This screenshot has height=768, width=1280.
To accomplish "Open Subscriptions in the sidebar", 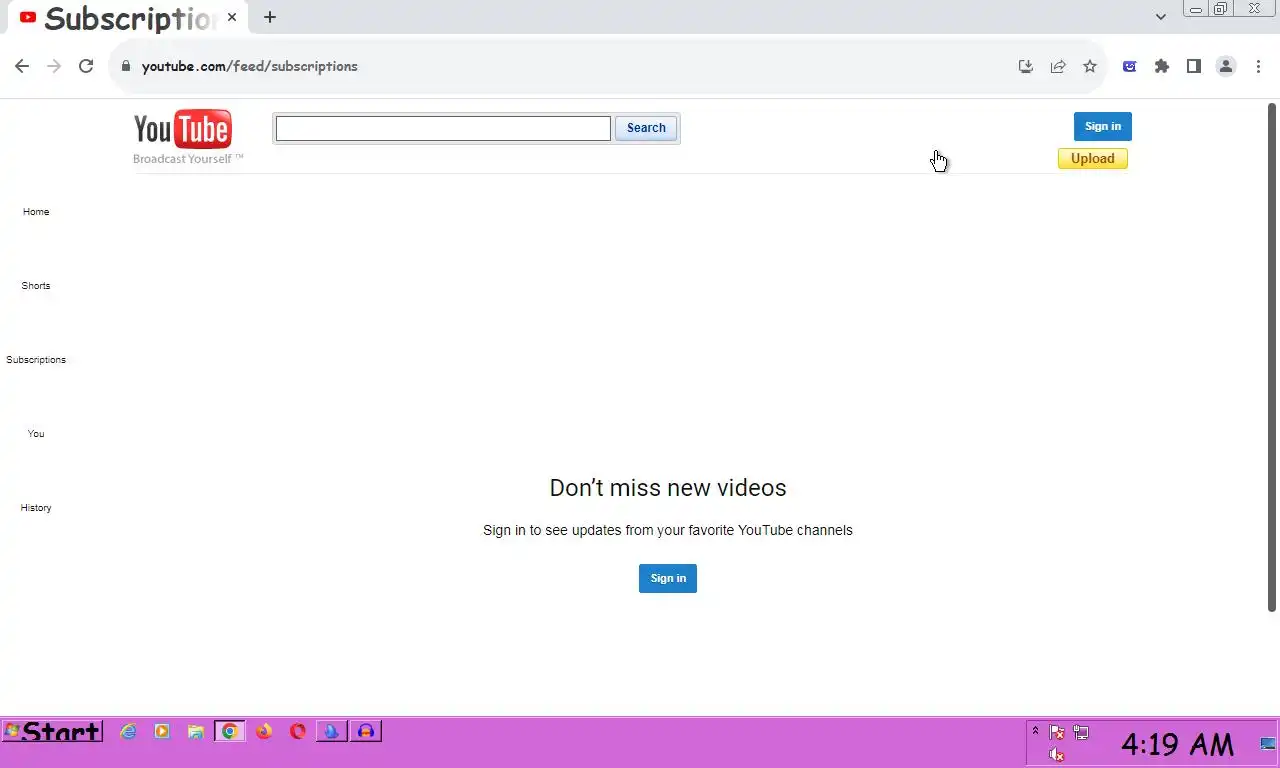I will click(x=36, y=360).
